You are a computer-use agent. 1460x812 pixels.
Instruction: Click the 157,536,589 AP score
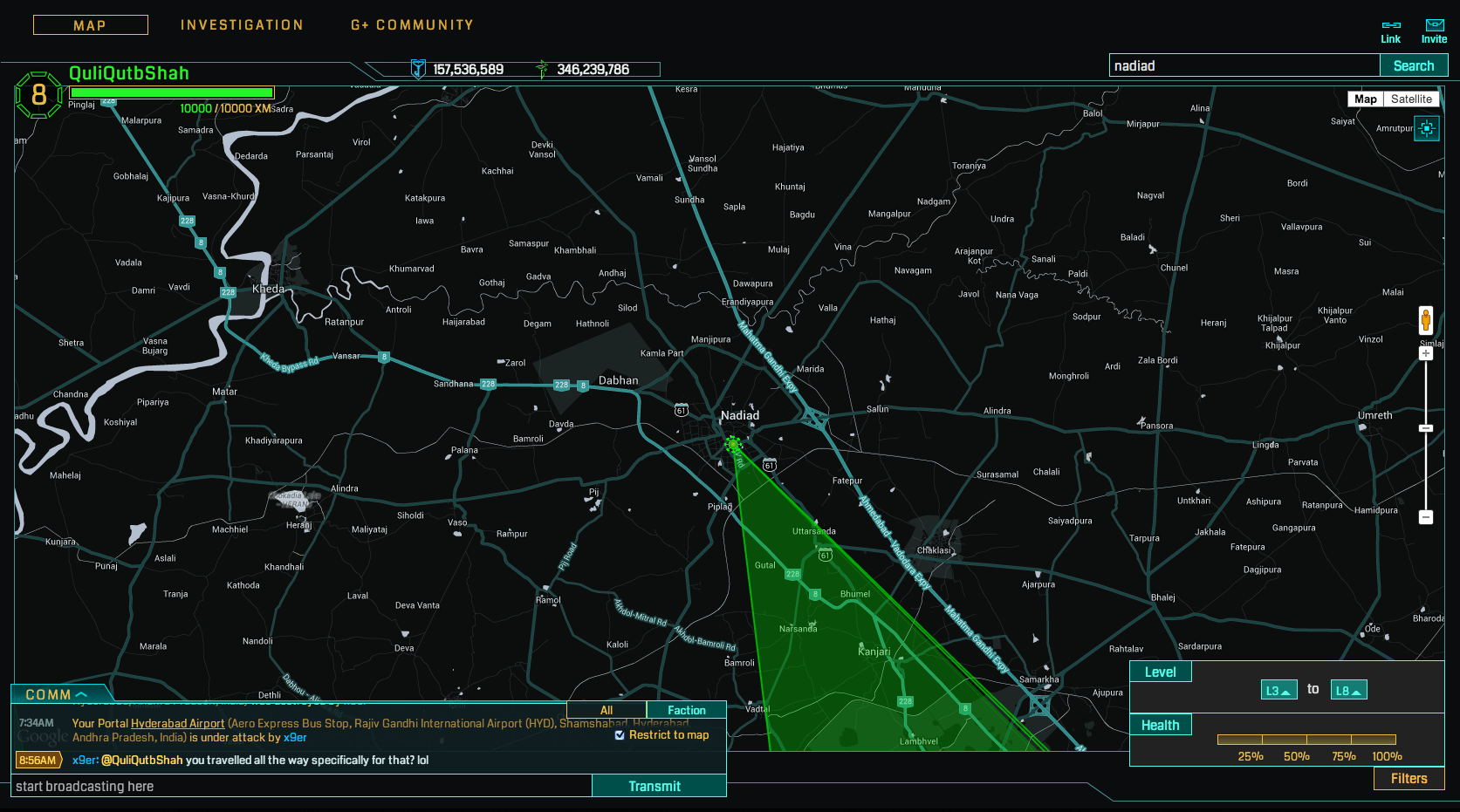(469, 70)
